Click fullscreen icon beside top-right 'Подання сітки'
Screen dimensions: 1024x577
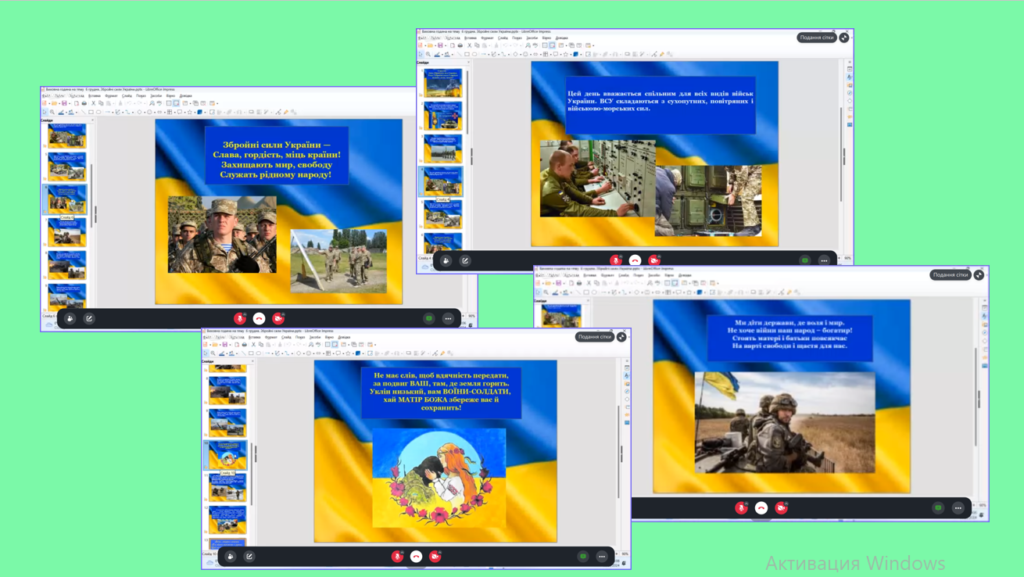844,37
